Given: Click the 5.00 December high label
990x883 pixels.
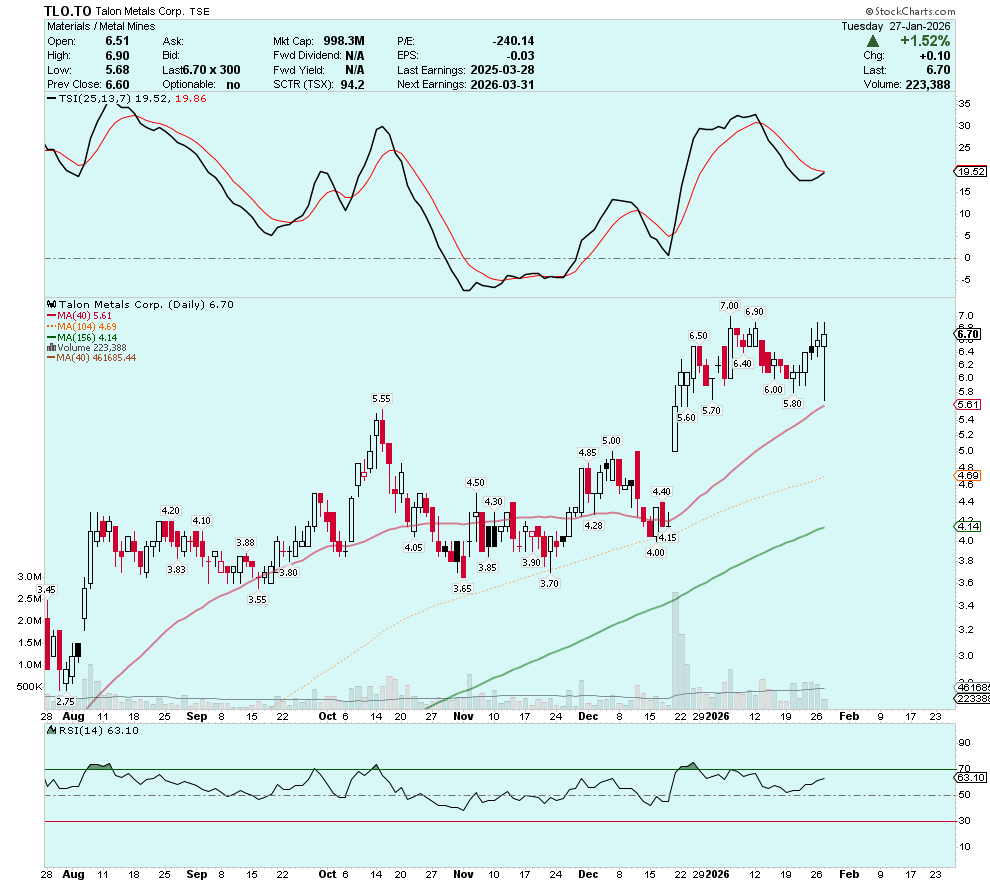Looking at the screenshot, I should click(611, 441).
